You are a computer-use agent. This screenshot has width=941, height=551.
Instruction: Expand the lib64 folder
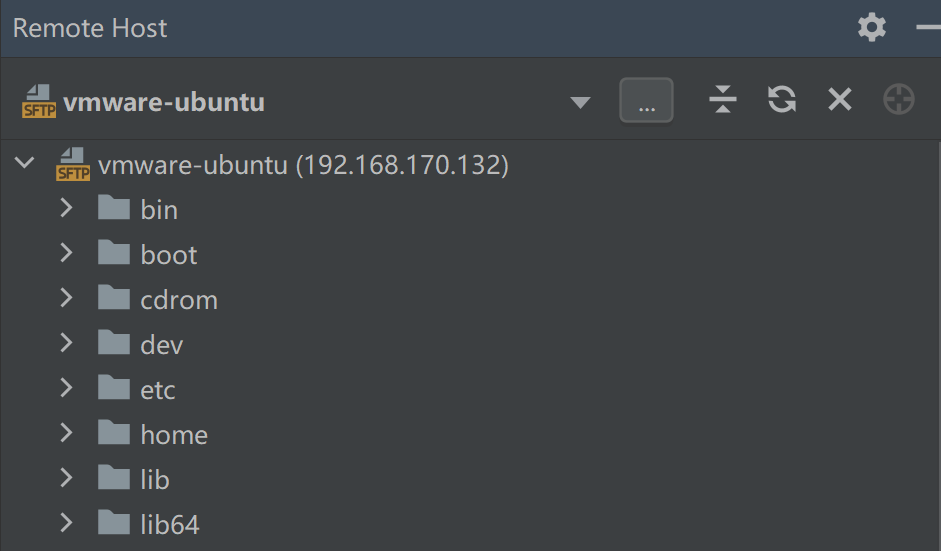[66, 522]
